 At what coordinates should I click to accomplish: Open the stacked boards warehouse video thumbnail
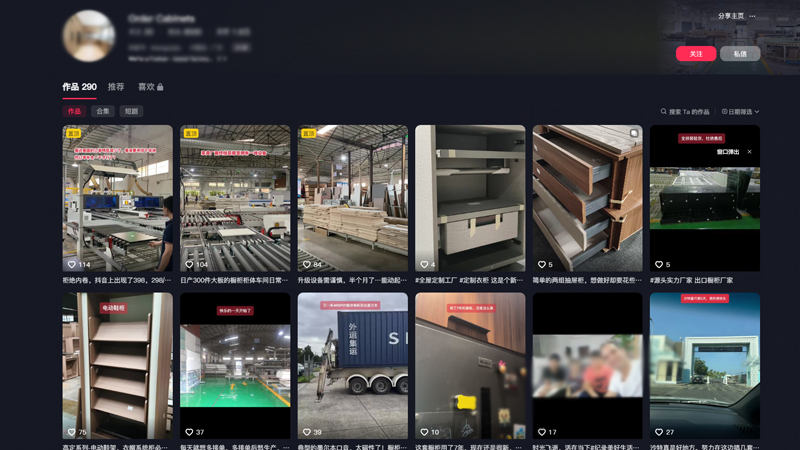point(353,198)
